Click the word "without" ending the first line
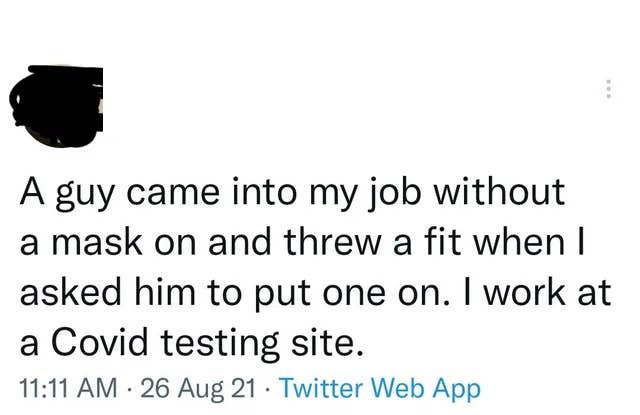 click(499, 191)
